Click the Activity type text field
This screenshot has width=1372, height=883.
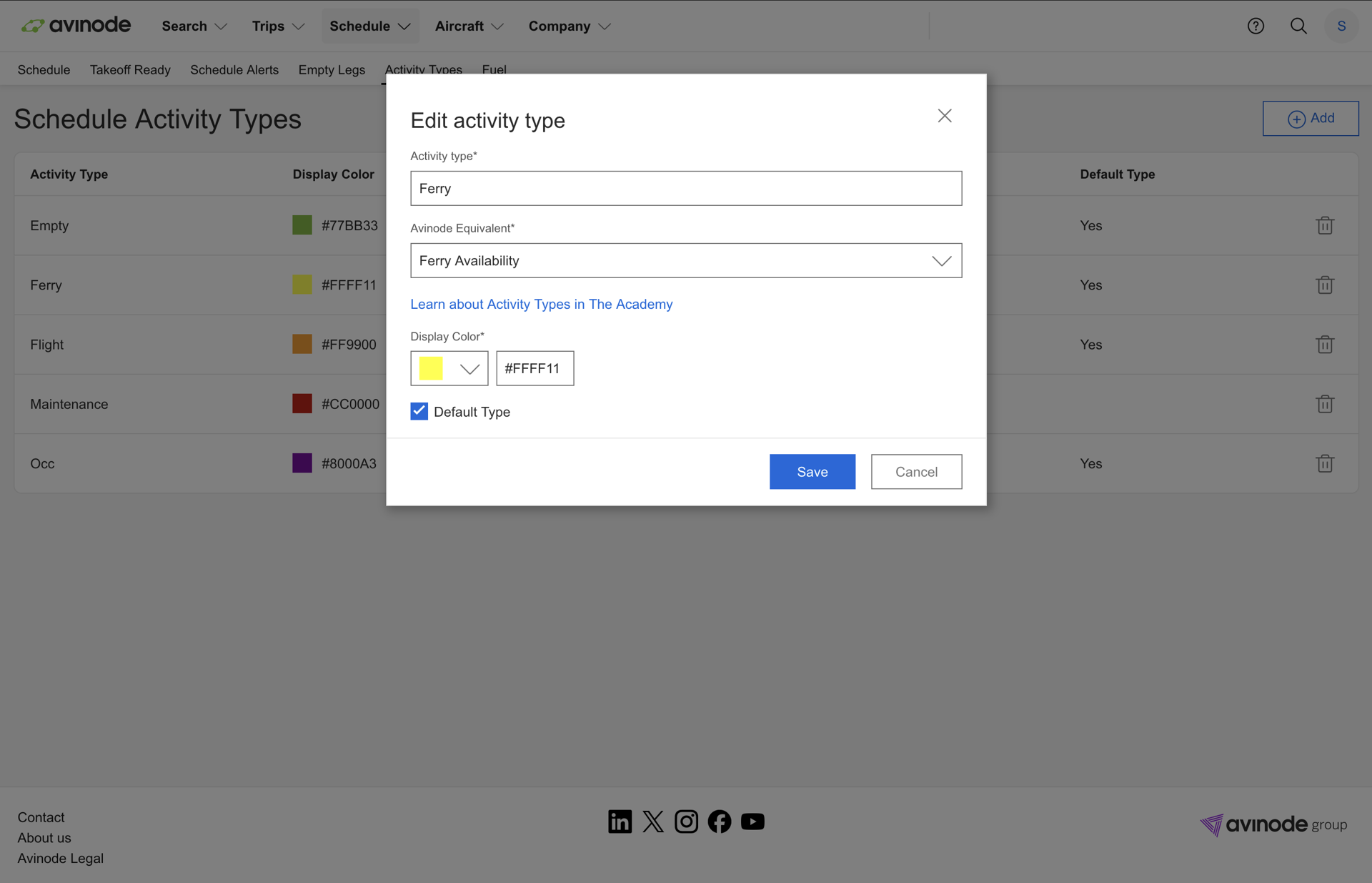[x=685, y=189]
